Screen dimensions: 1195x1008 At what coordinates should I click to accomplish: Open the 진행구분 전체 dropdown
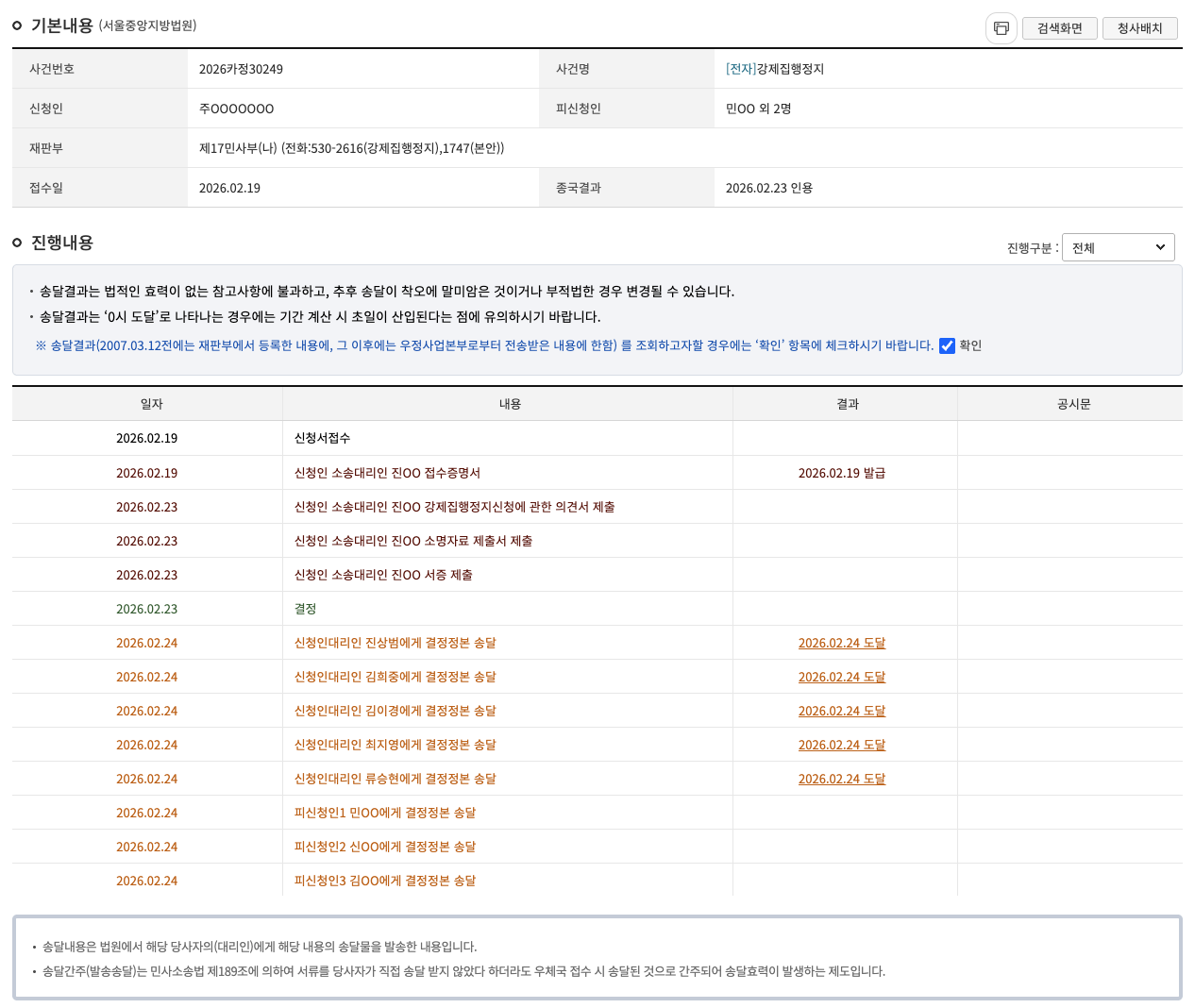coord(1118,247)
